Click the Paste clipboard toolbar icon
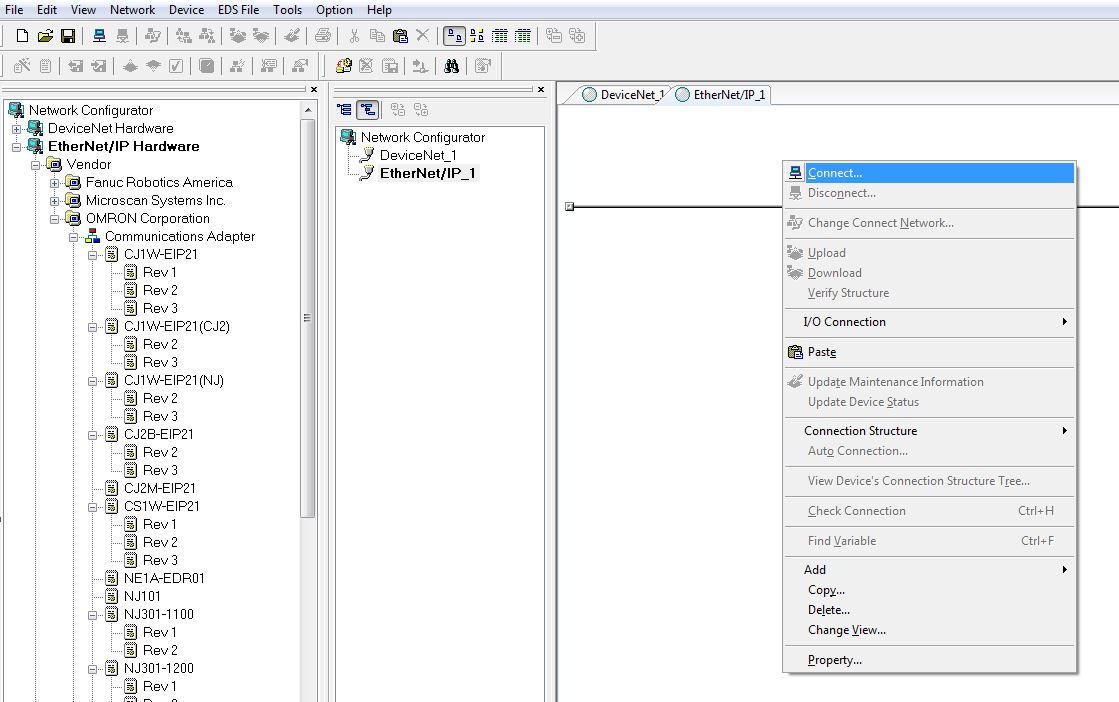The height and width of the screenshot is (702, 1119). 400,36
